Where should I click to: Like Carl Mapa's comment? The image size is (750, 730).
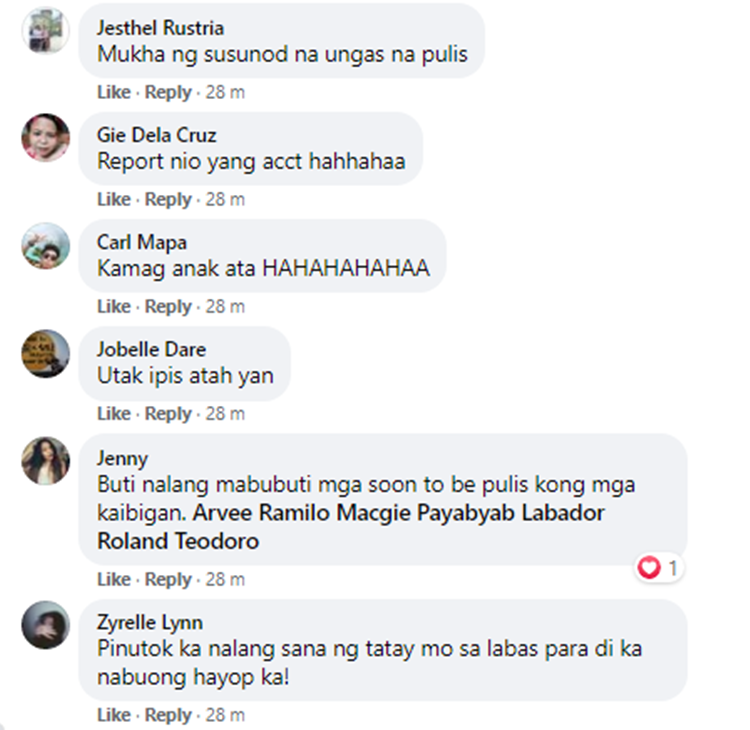(114, 306)
